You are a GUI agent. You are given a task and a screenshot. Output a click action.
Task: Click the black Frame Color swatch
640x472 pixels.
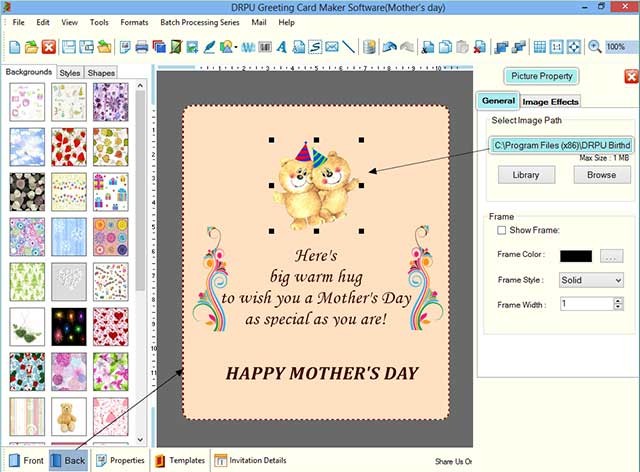(x=576, y=257)
